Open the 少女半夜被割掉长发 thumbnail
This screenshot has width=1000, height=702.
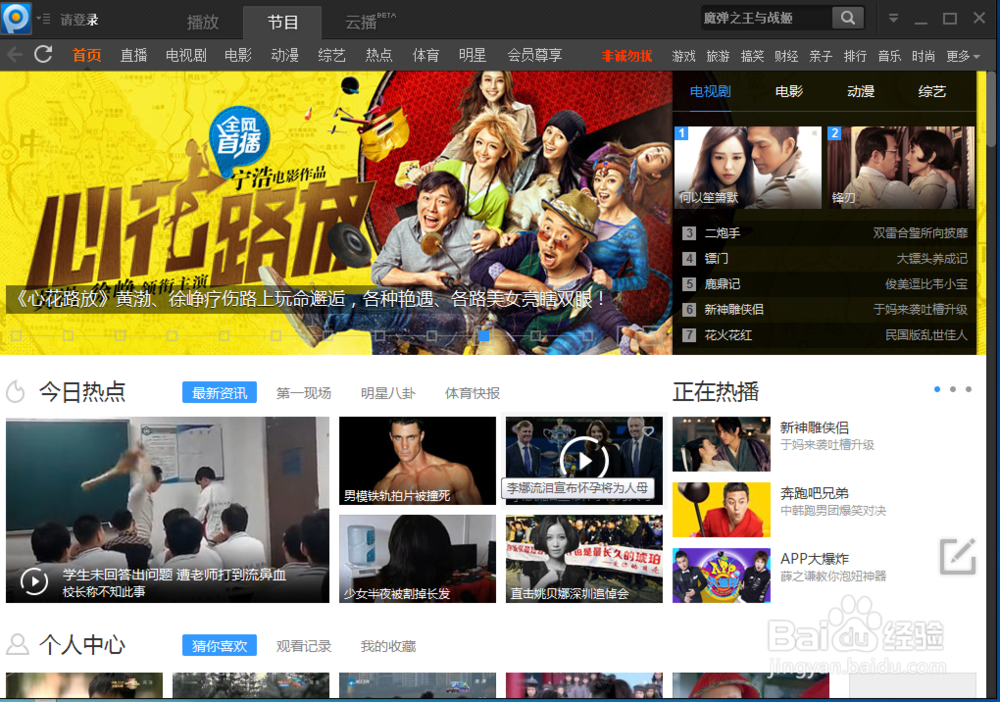[417, 559]
